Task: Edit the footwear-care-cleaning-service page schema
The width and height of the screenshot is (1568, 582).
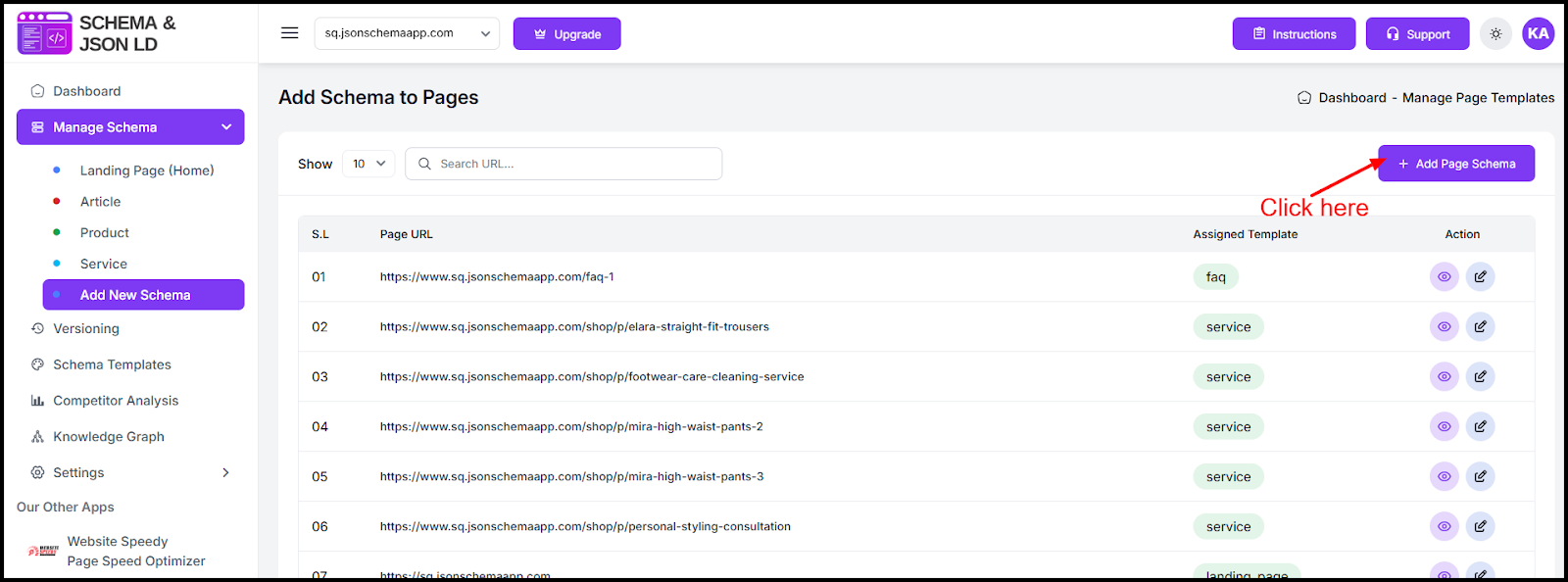Action: (x=1480, y=377)
